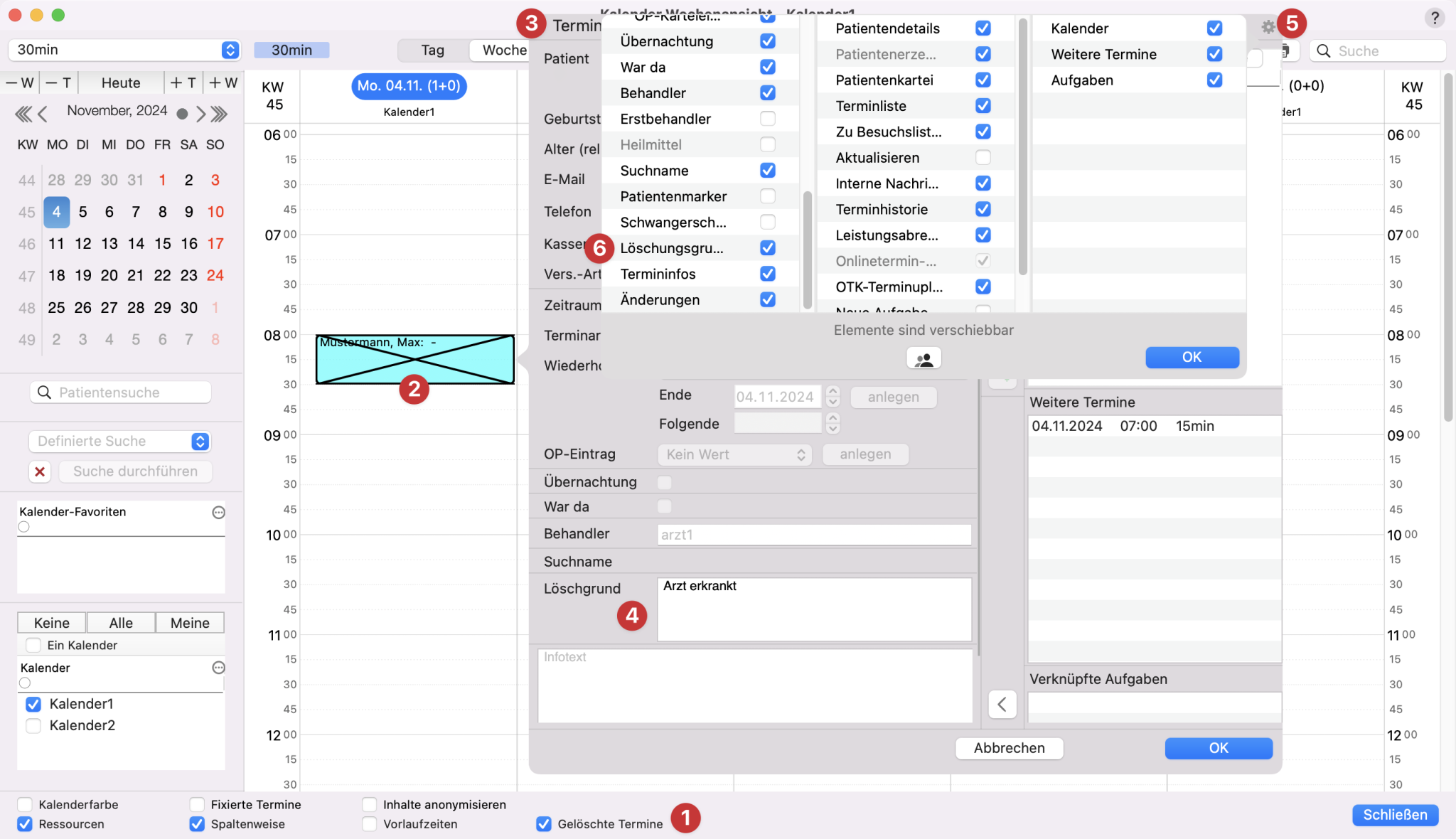Enable Patientenmarker field checkbox
The width and height of the screenshot is (1456, 839).
pyautogui.click(x=767, y=196)
